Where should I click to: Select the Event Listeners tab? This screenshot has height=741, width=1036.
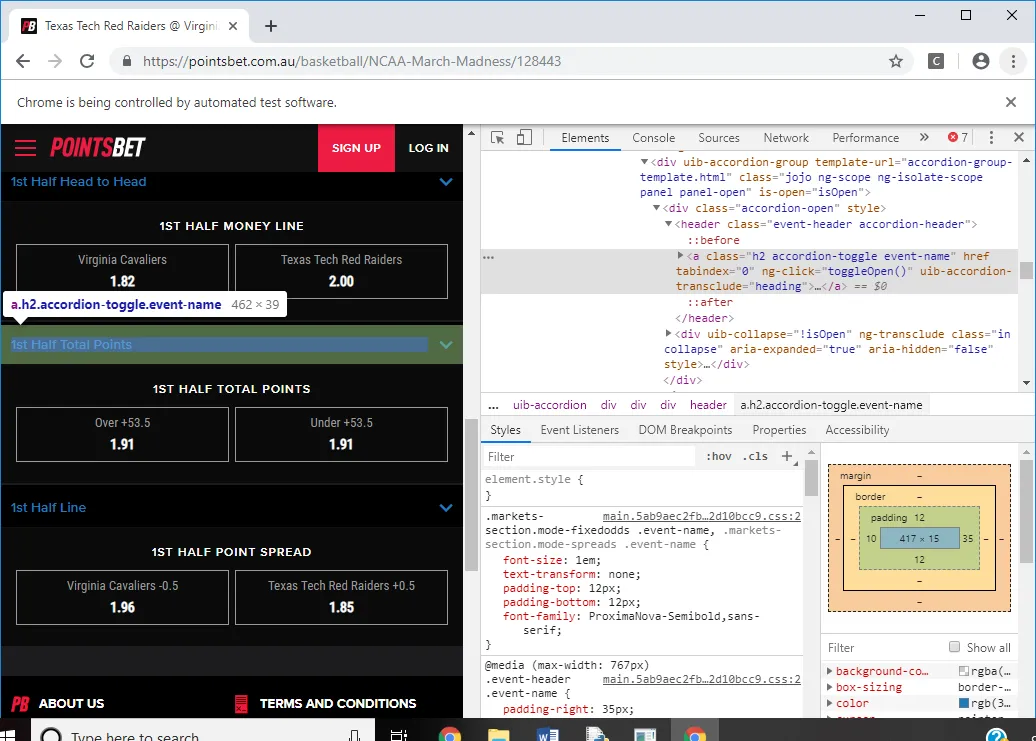579,430
